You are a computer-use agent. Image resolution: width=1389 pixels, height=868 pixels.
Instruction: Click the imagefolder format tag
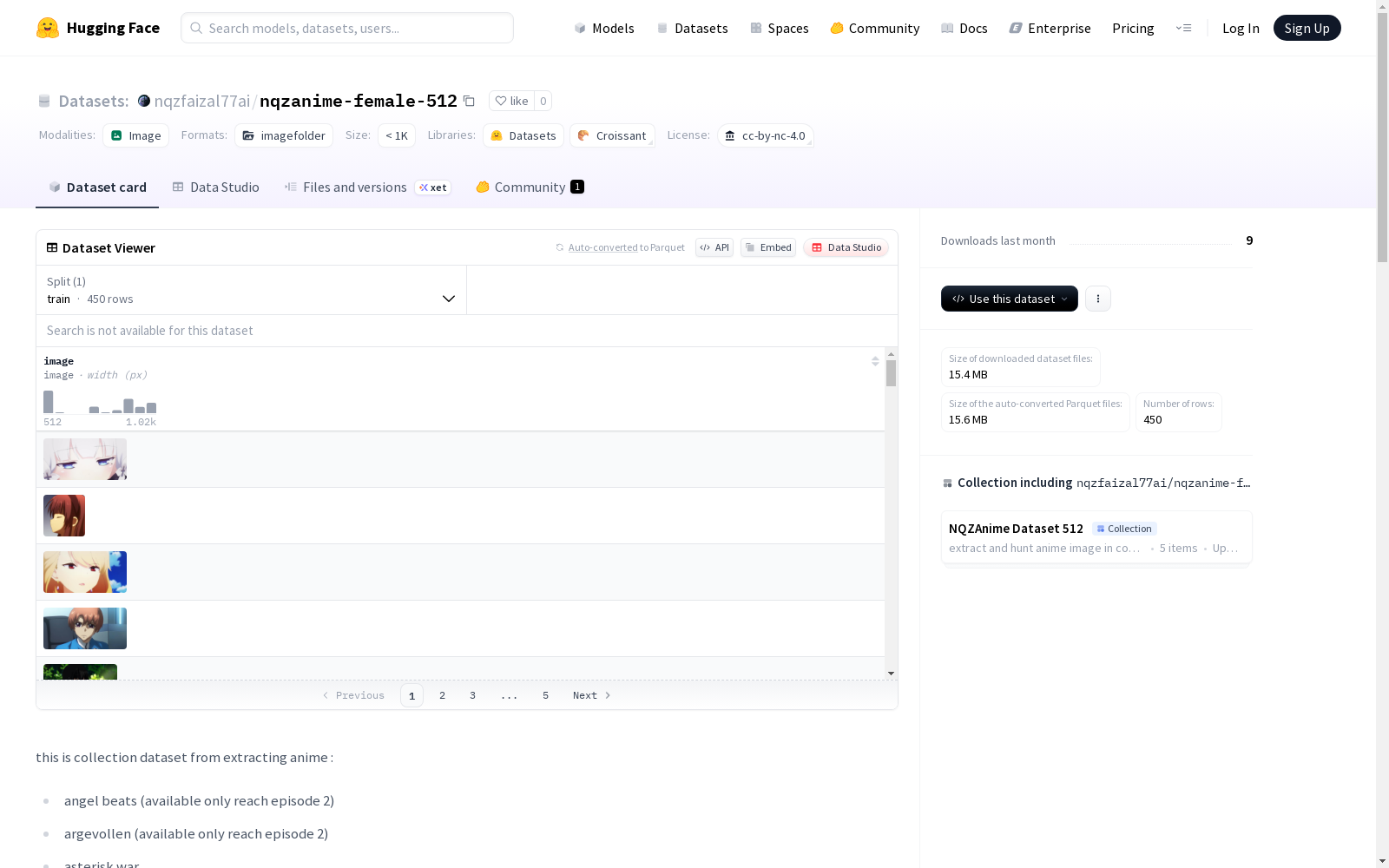284,135
